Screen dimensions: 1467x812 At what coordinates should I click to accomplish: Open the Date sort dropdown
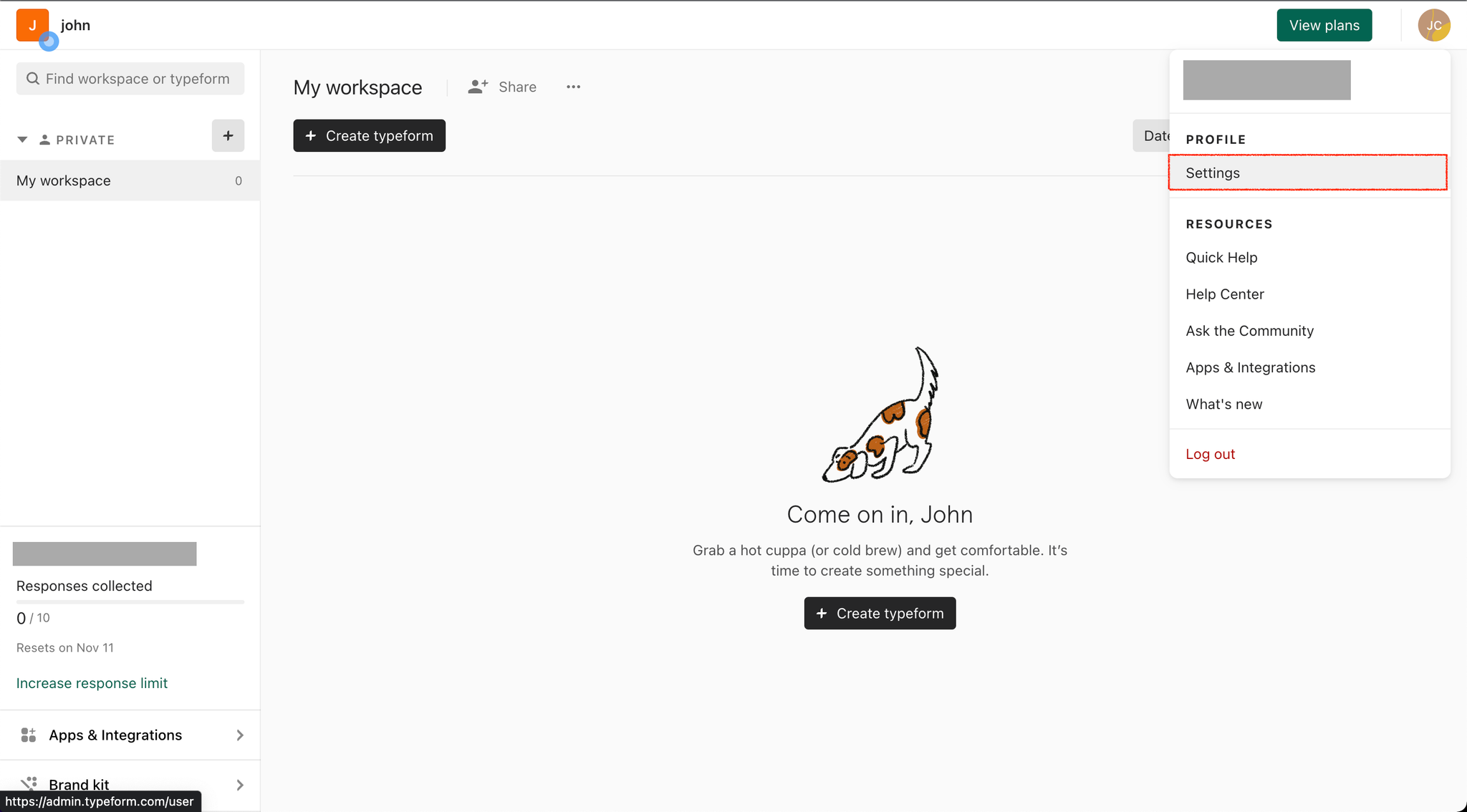pos(1152,135)
